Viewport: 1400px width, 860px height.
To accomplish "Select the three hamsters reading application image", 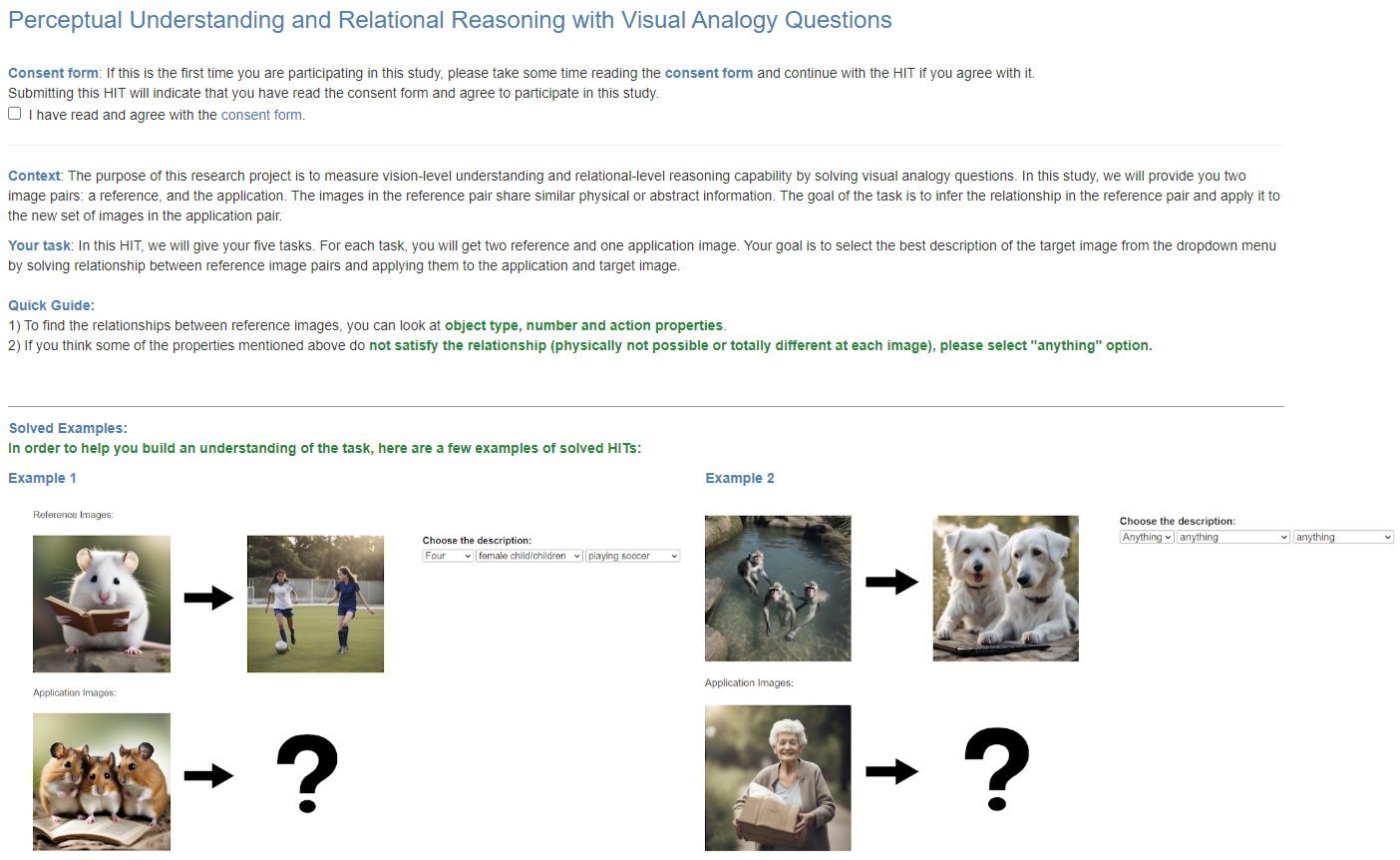I will coord(102,781).
